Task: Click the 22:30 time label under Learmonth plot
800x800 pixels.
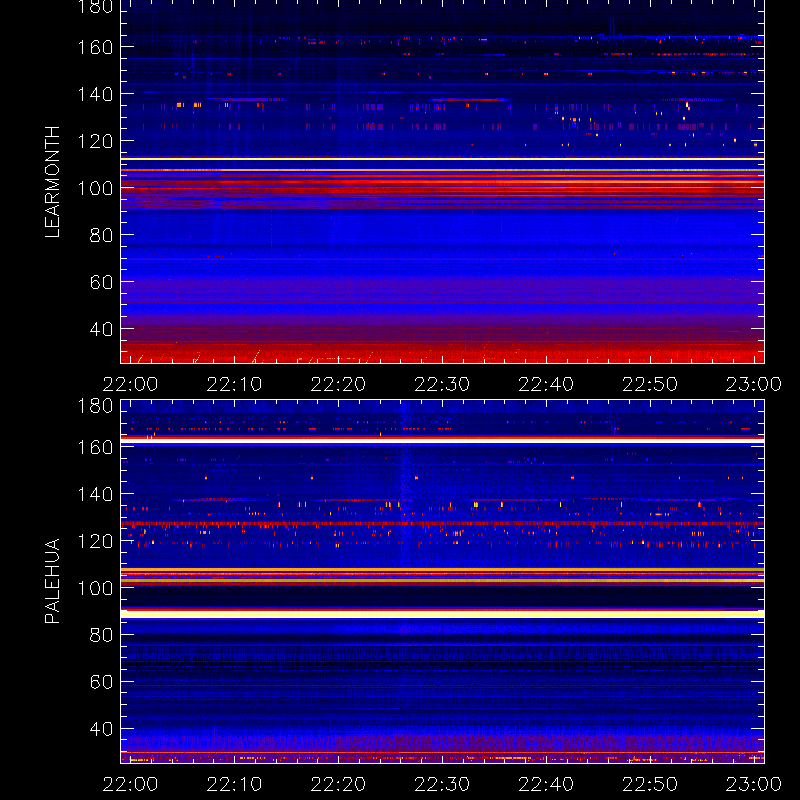Action: 442,384
